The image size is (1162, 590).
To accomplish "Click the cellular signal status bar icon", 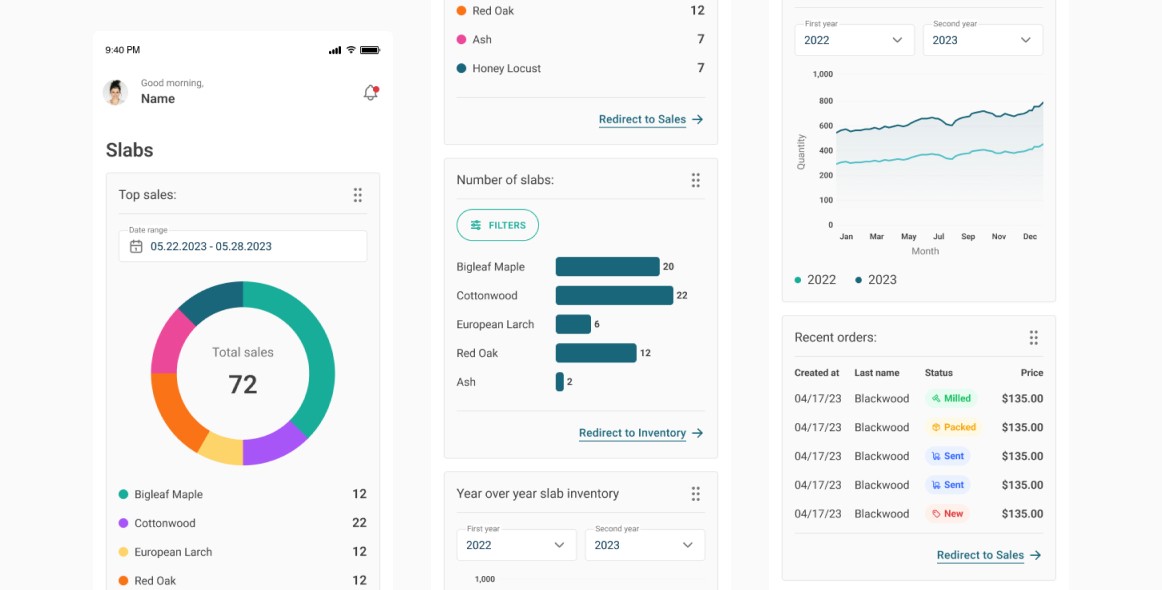I will [335, 50].
